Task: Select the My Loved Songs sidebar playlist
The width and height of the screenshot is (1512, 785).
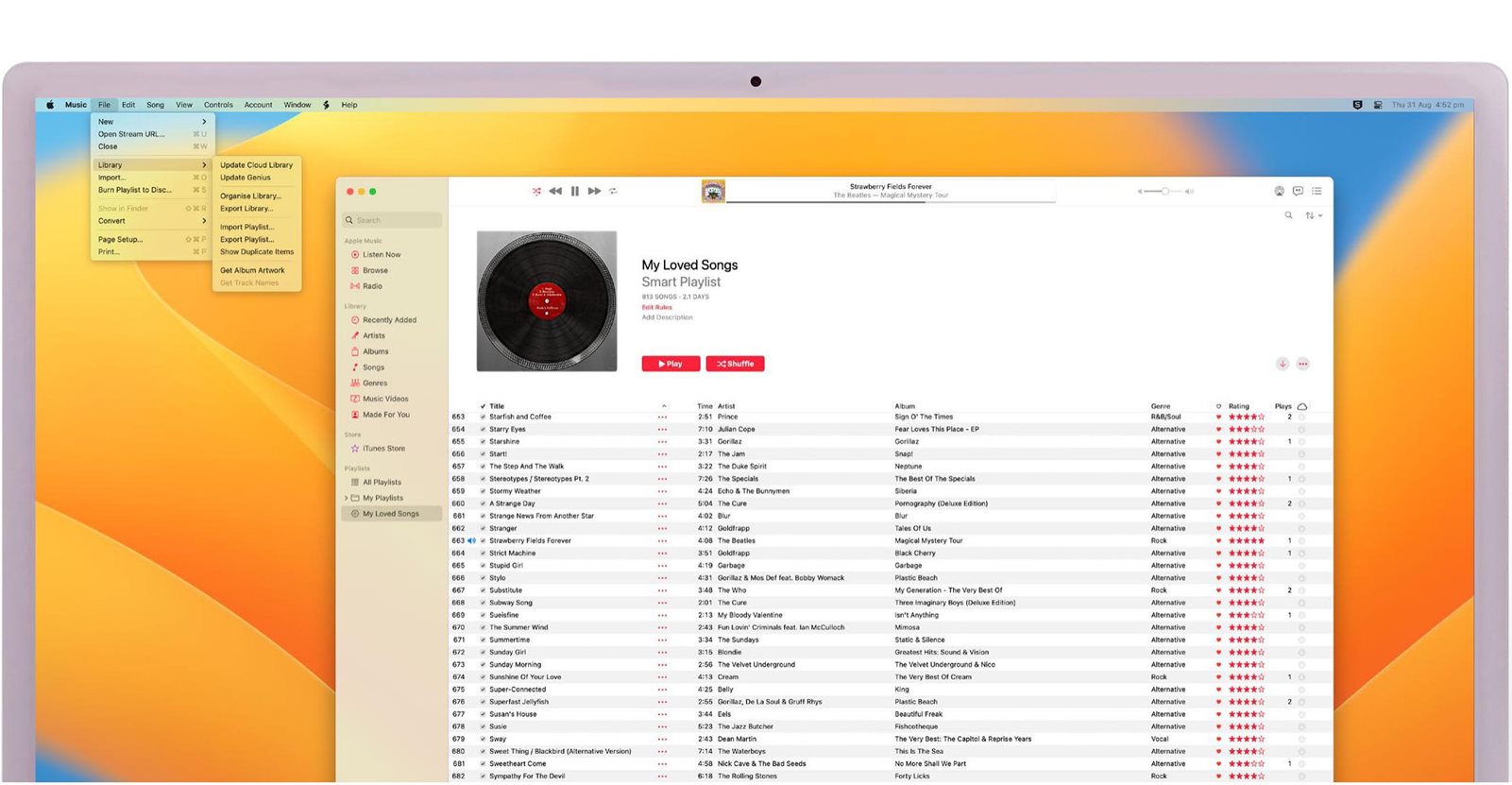Action: click(x=391, y=514)
